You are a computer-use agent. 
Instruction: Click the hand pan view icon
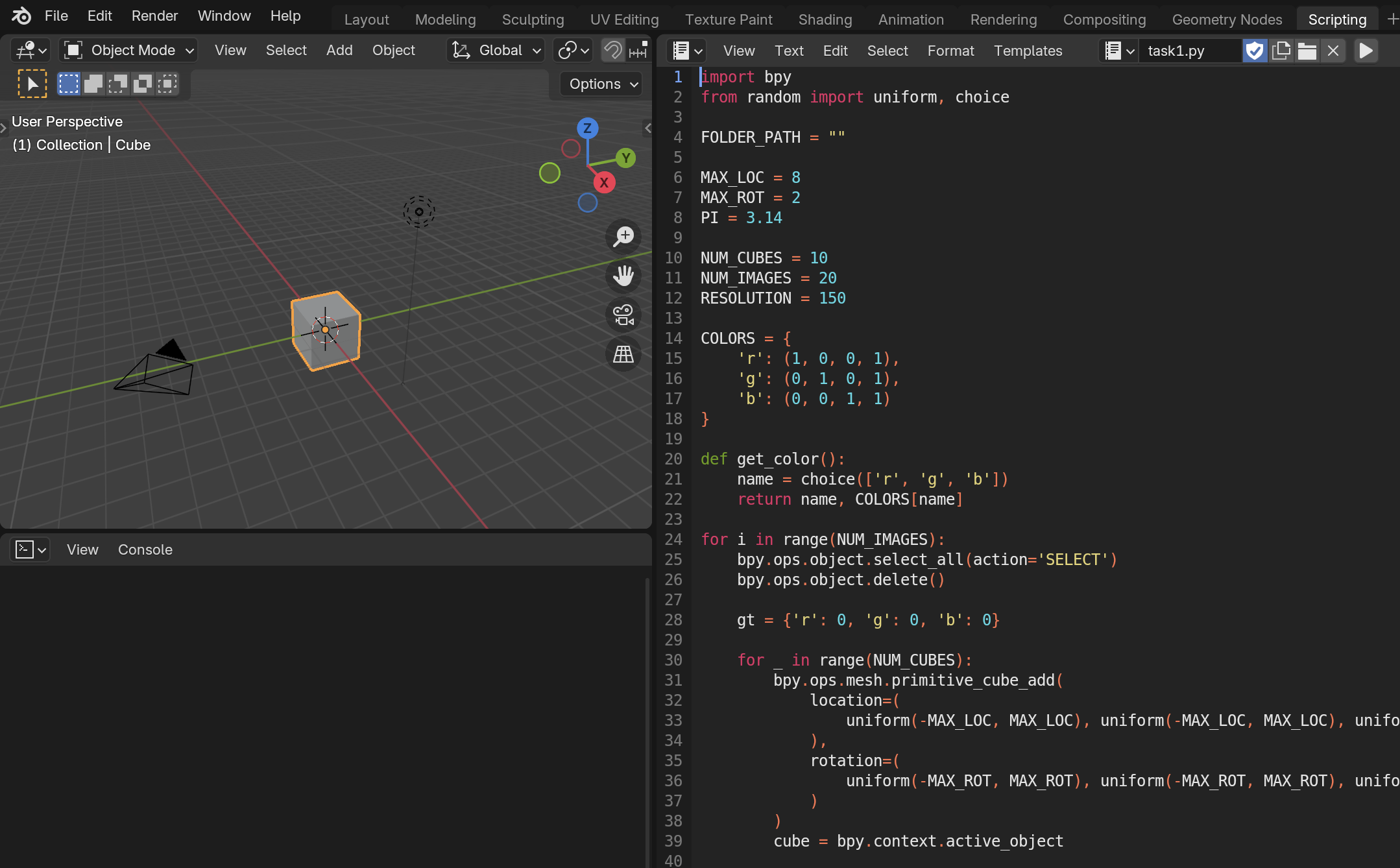click(x=623, y=276)
